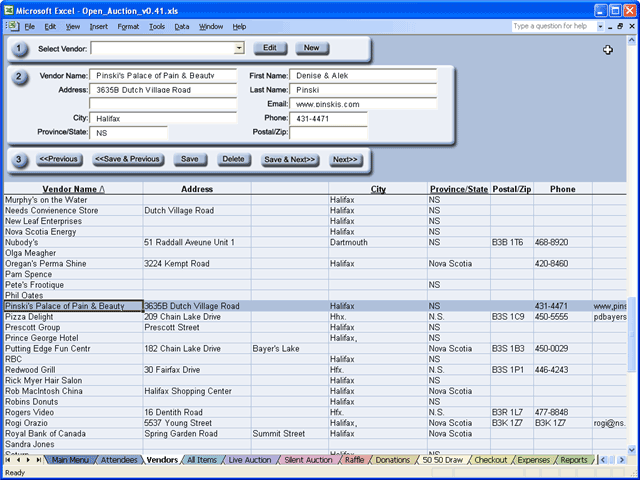Viewport: 640px width, 480px height.
Task: Switch to the Live Auction sheet tab
Action: click(250, 460)
